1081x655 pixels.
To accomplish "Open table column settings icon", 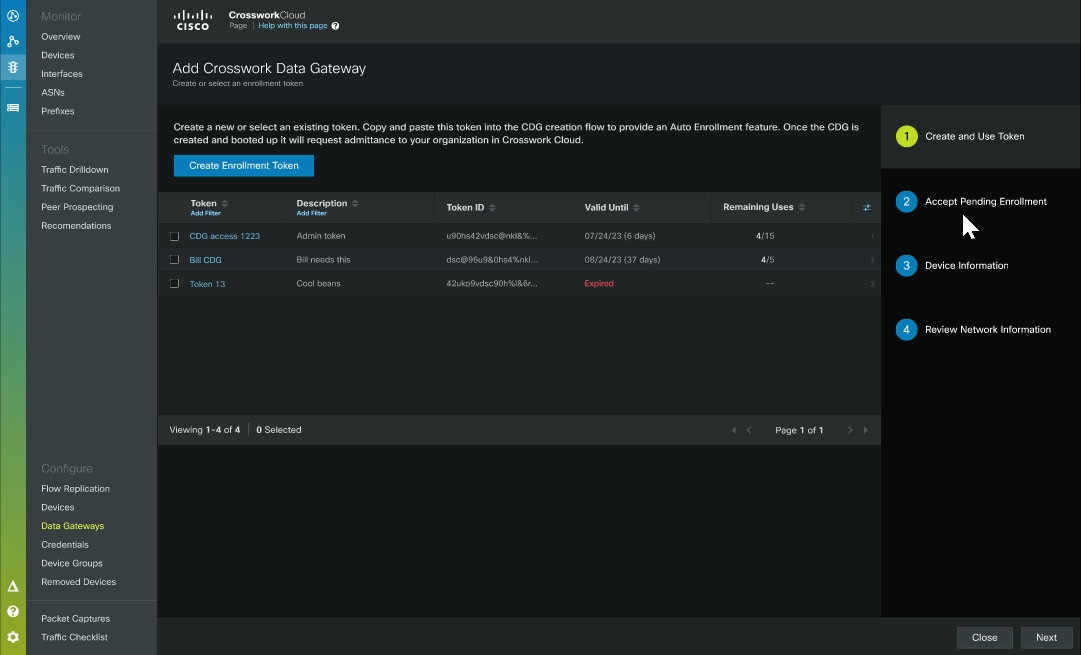I will point(867,208).
